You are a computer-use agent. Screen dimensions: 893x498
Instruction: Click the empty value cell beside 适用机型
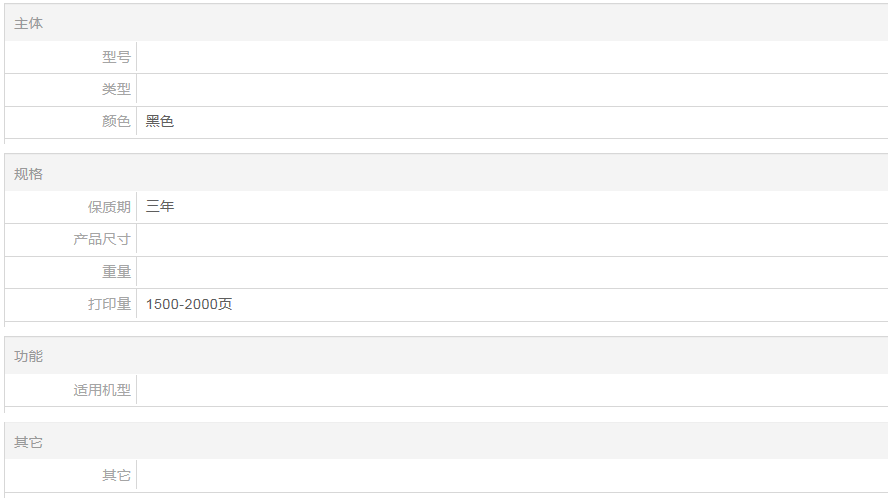(x=510, y=390)
